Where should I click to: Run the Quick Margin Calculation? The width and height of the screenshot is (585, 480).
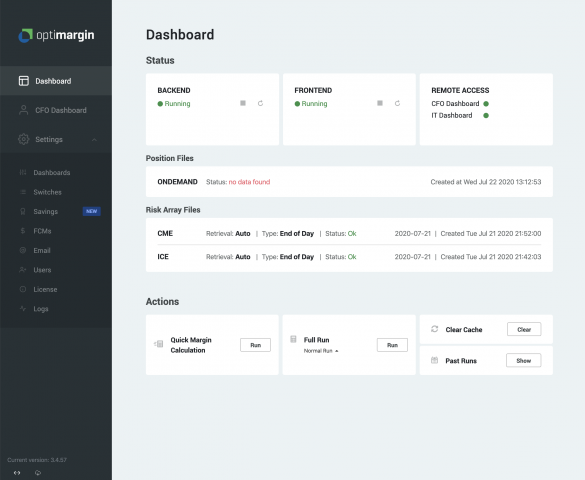point(256,345)
